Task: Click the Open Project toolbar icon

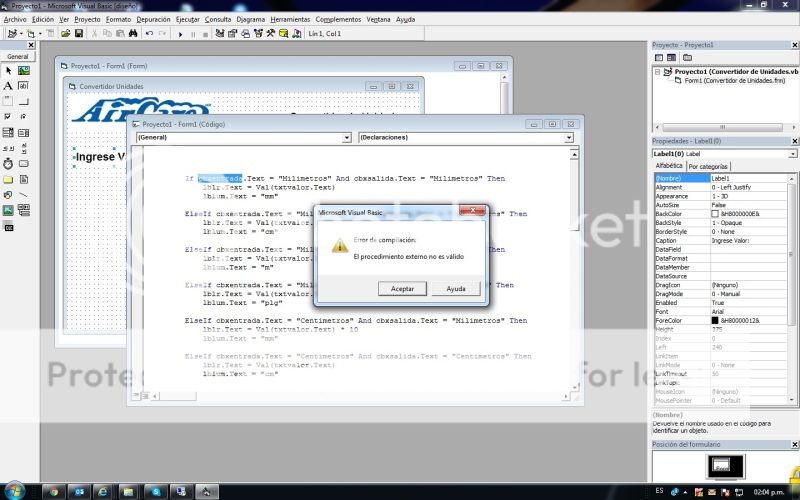Action: tap(65, 34)
